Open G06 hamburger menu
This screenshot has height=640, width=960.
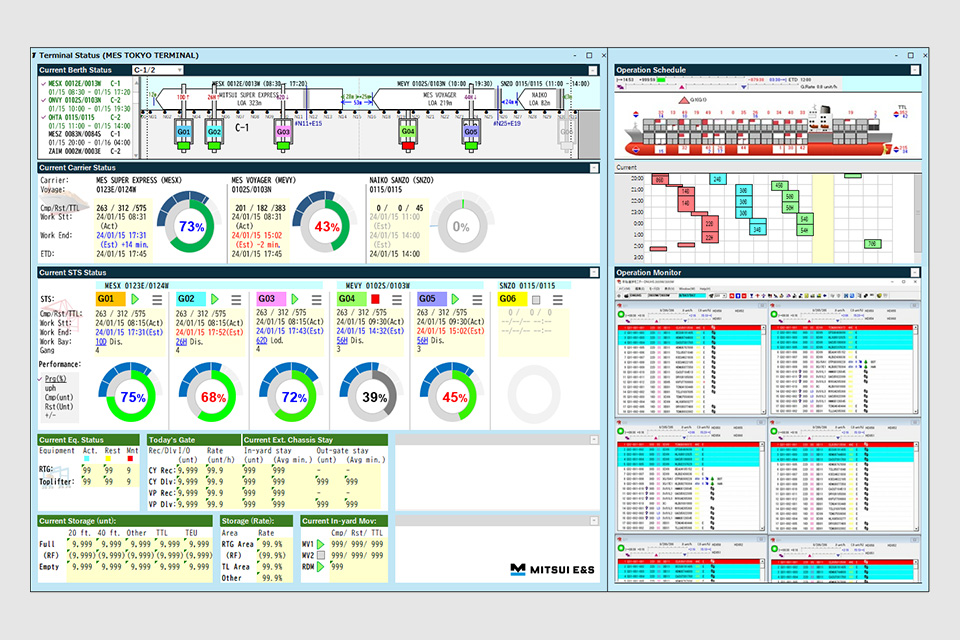pos(557,300)
